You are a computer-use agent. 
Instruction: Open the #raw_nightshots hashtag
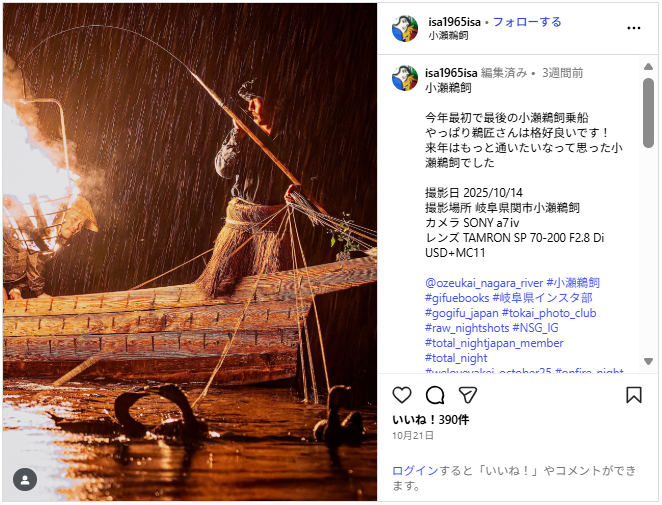[x=467, y=328]
